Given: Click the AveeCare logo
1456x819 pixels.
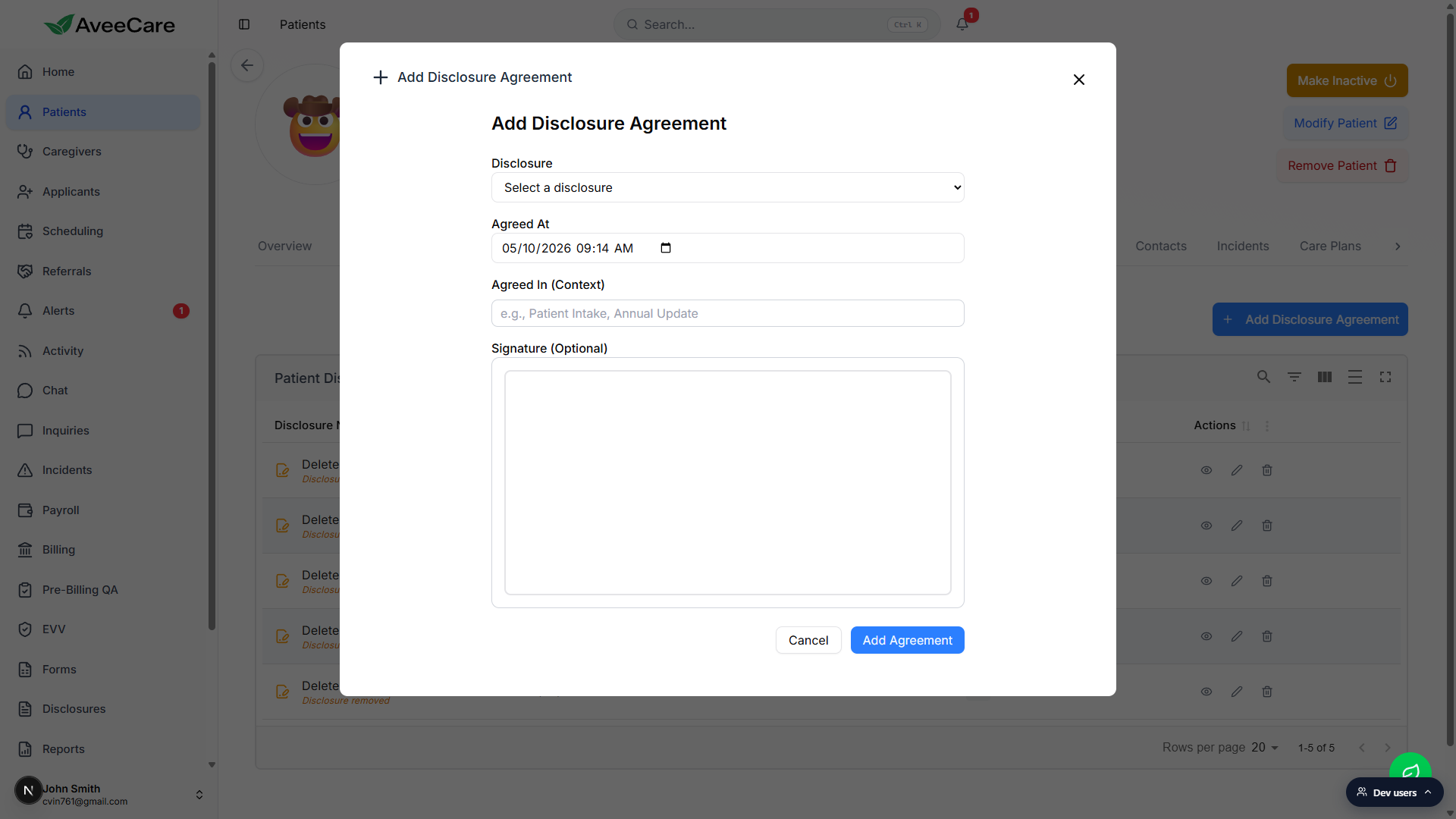Looking at the screenshot, I should 109,25.
